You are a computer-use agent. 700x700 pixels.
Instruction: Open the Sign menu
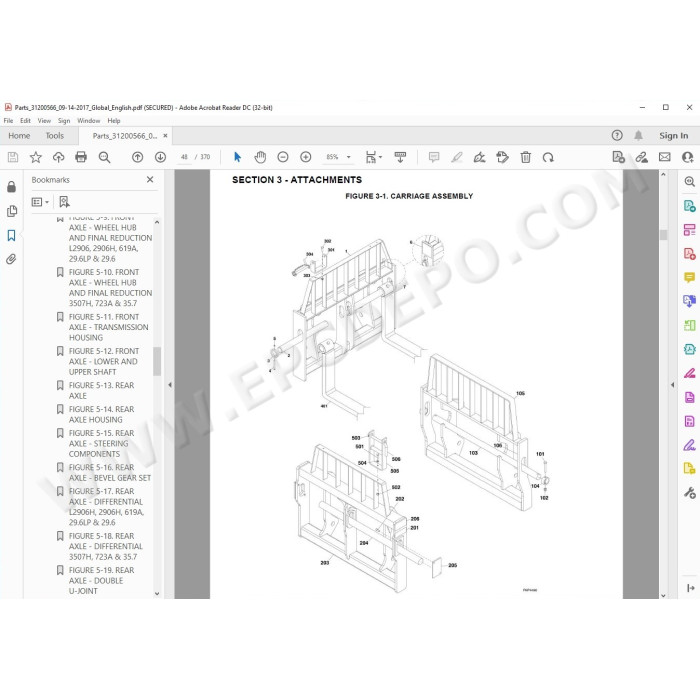point(64,121)
